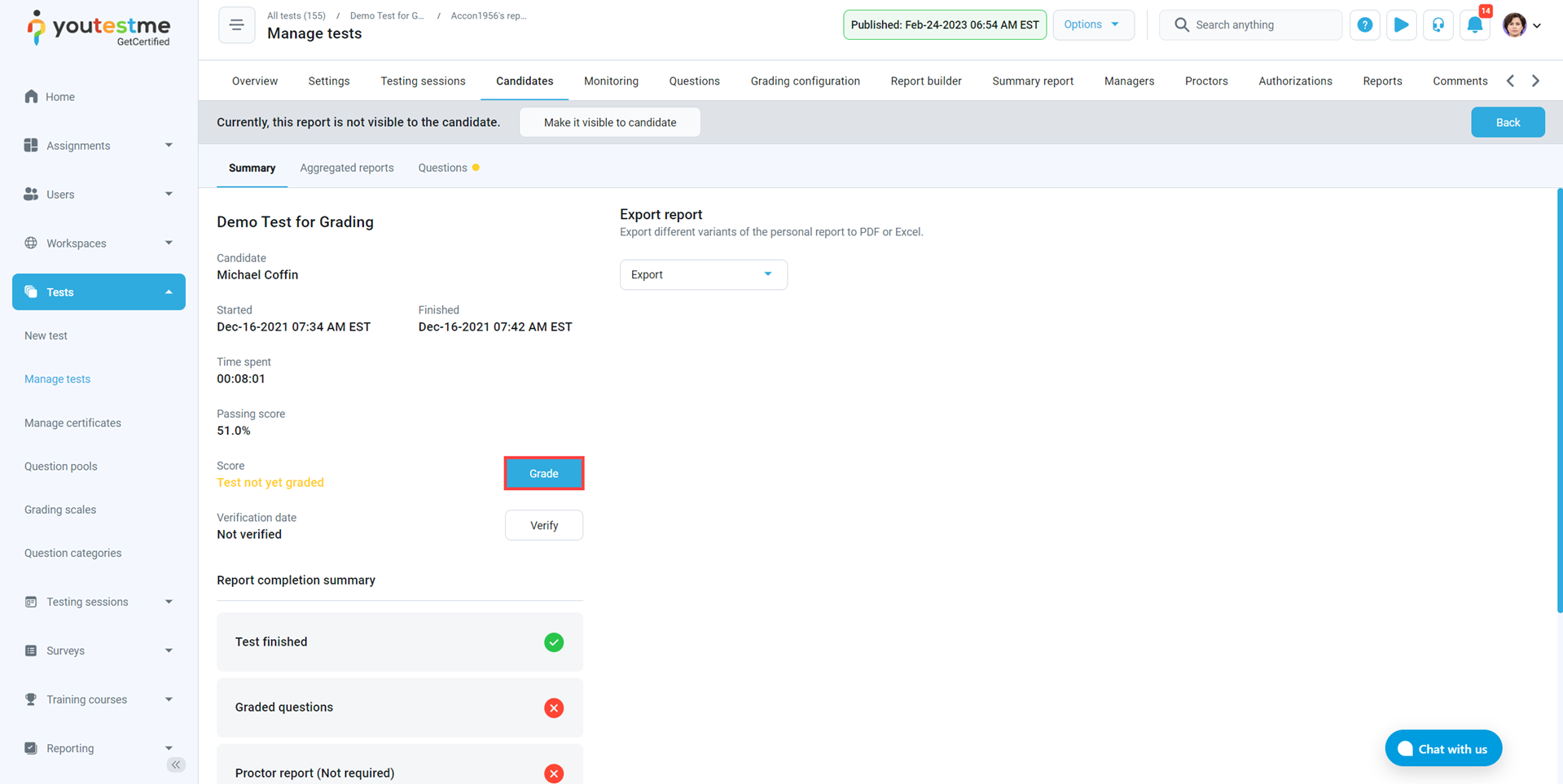Open the Question pools link
This screenshot has width=1563, height=784.
click(x=61, y=466)
